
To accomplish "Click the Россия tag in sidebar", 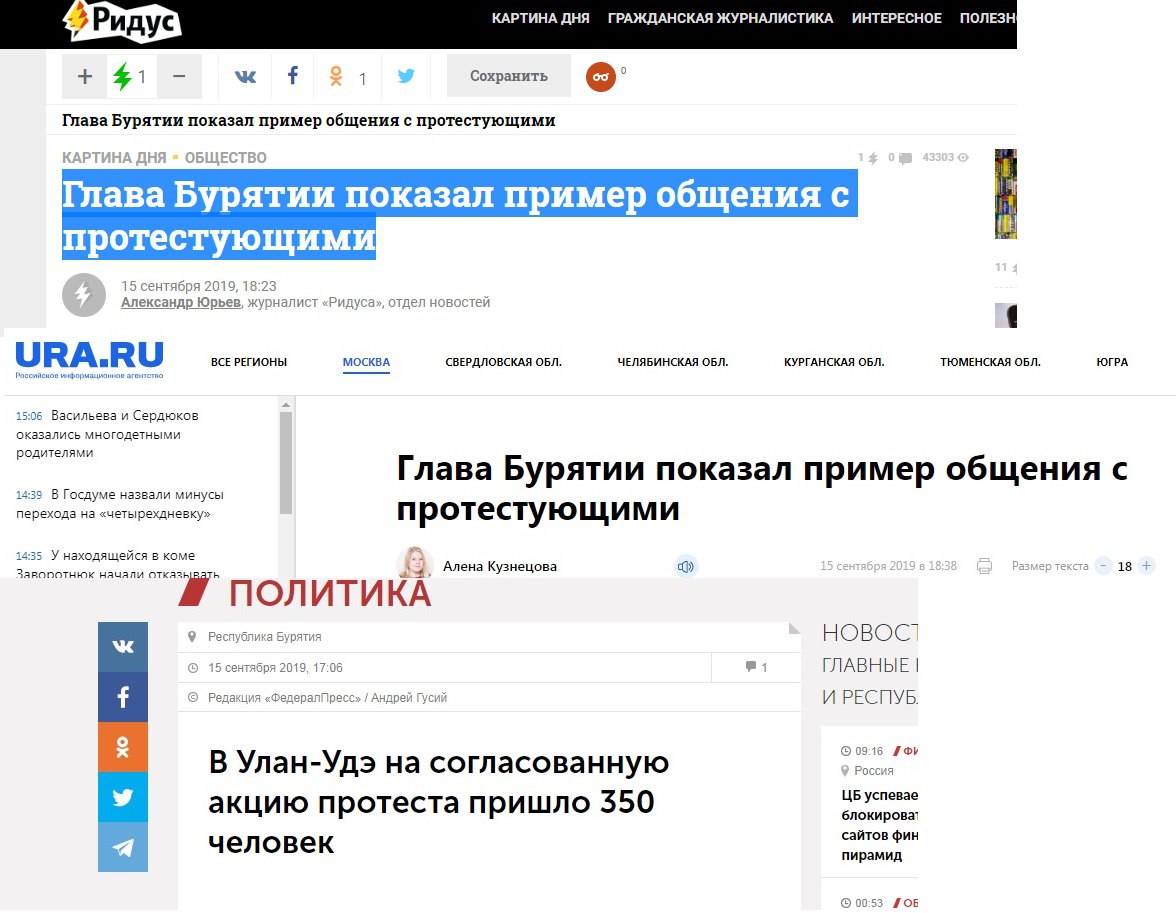I will tap(874, 770).
